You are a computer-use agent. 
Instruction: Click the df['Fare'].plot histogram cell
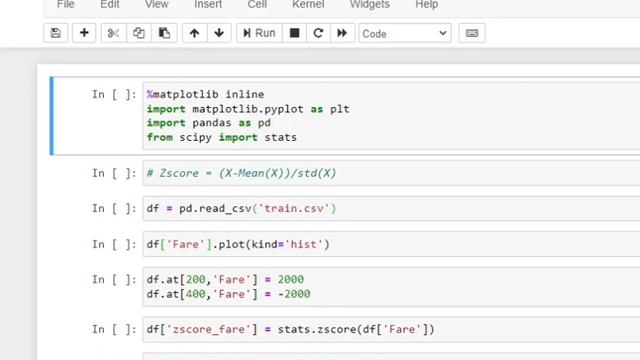tap(391, 244)
